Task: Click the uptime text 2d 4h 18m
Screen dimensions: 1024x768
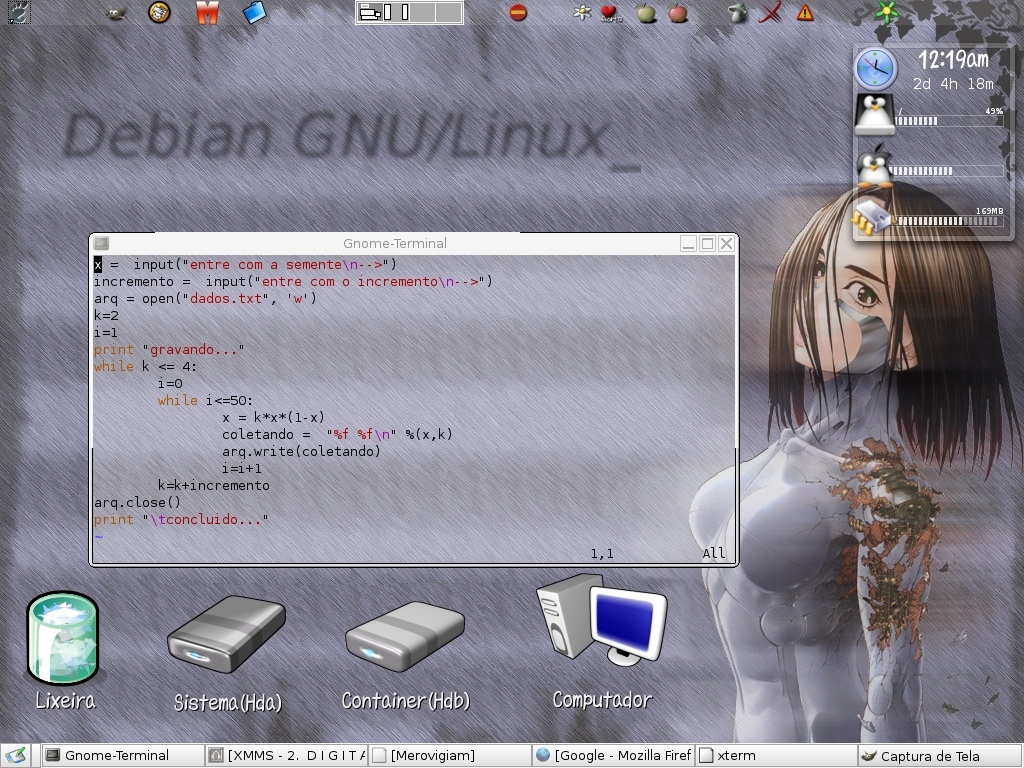Action: (x=953, y=84)
